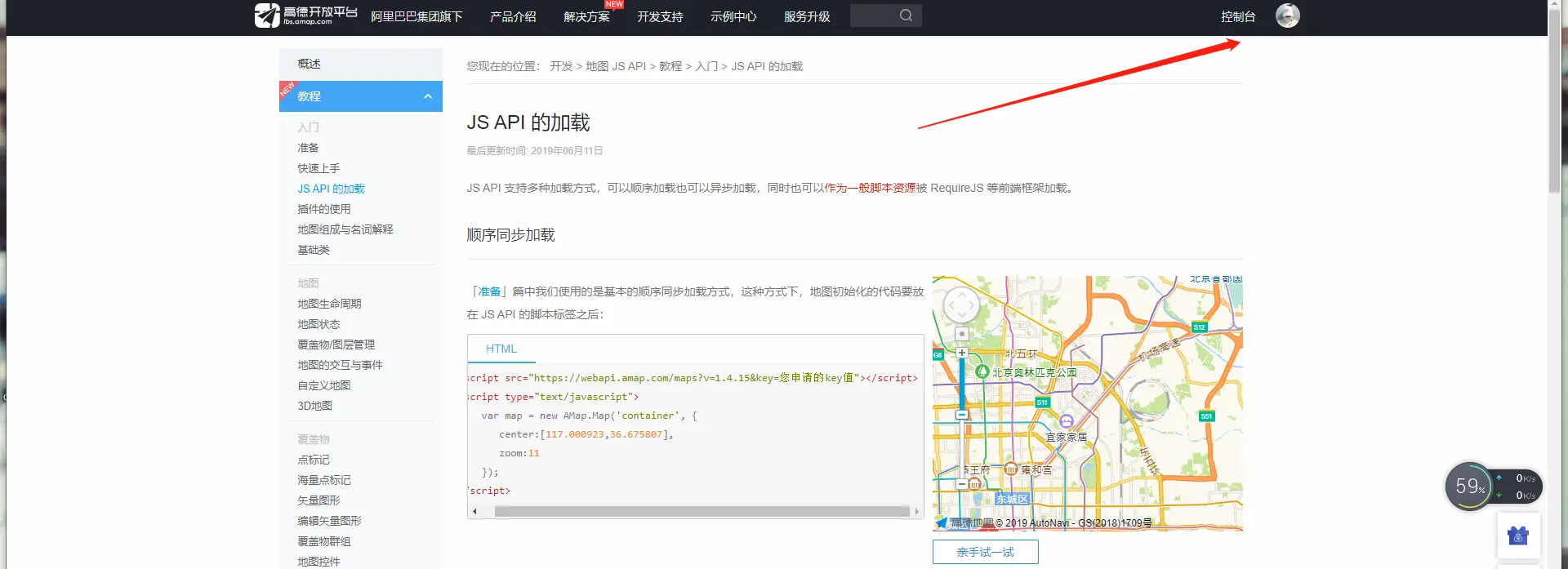This screenshot has height=569, width=1568.
Task: Open 基础类 in the sidebar
Action: (314, 250)
